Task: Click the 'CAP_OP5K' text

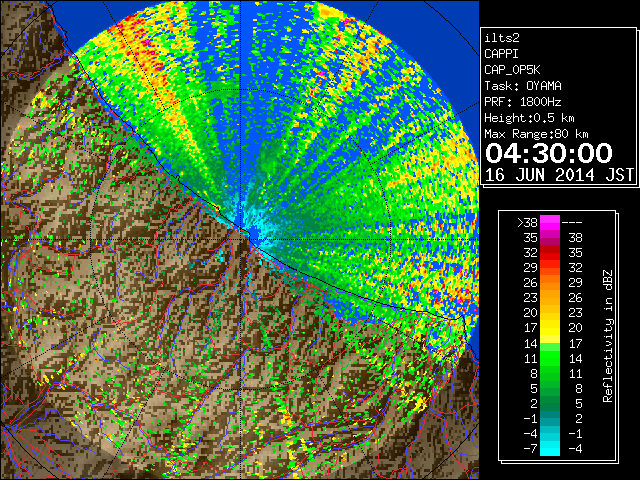Action: pos(512,70)
